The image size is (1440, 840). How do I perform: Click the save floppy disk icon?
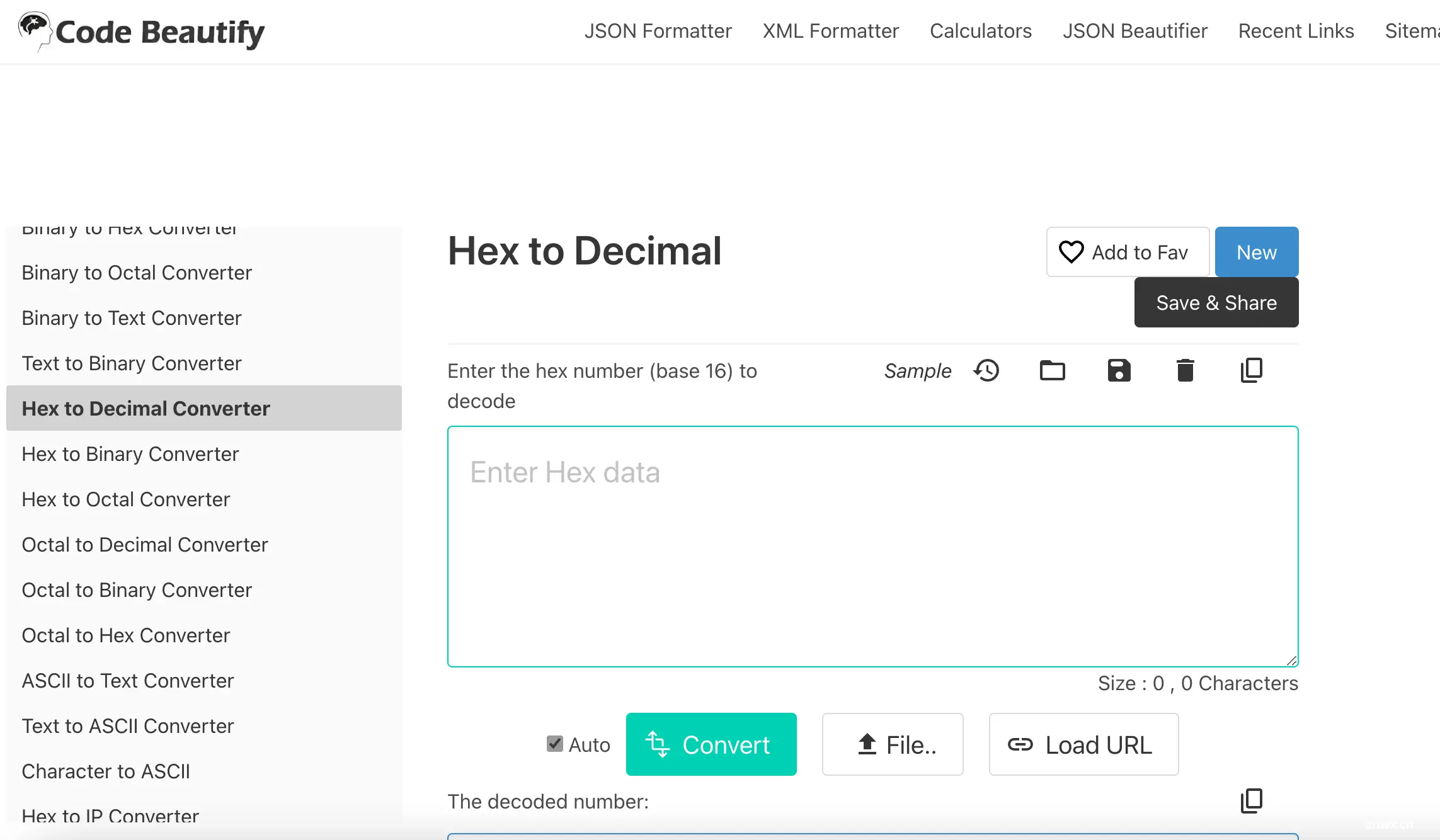coord(1119,371)
